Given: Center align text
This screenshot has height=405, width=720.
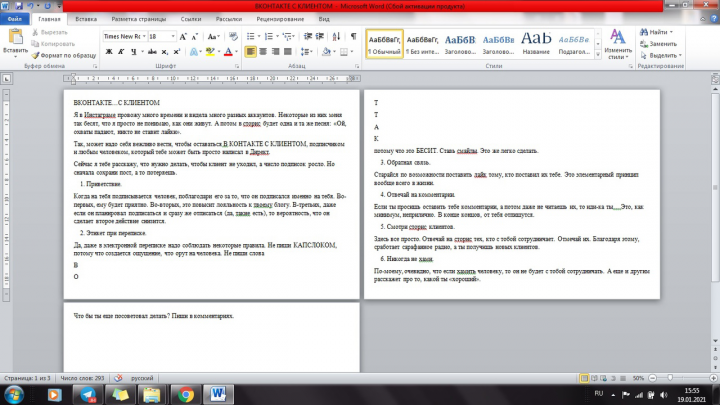Looking at the screenshot, I should pyautogui.click(x=263, y=51).
